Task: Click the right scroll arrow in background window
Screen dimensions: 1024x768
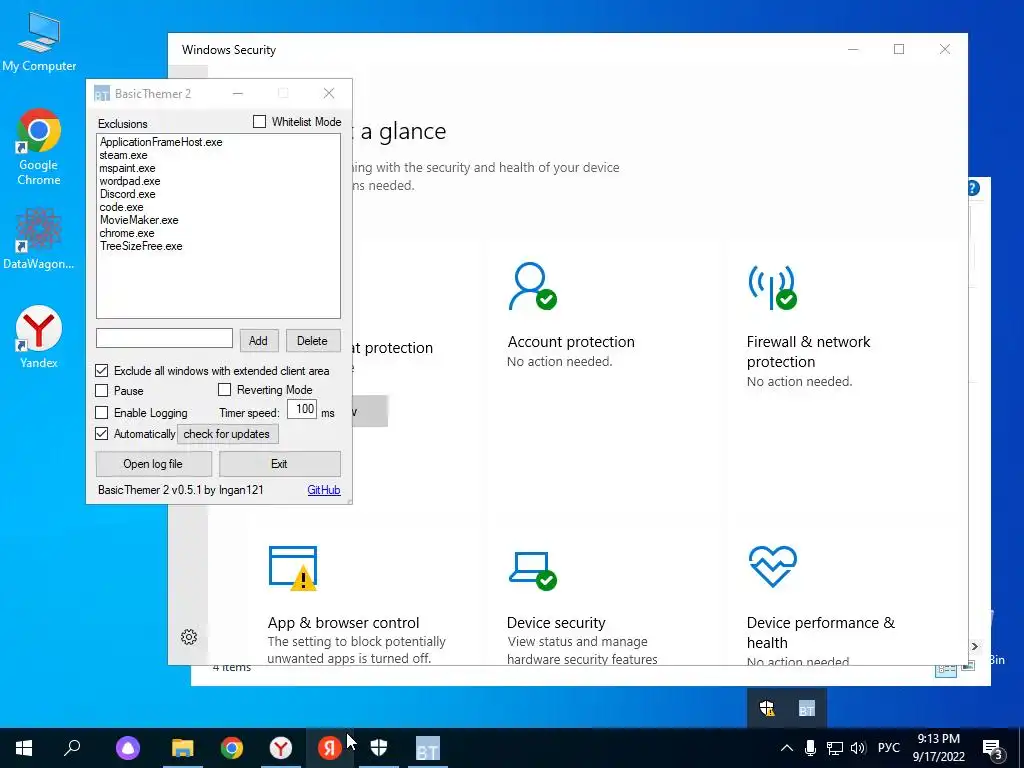Action: (x=974, y=646)
